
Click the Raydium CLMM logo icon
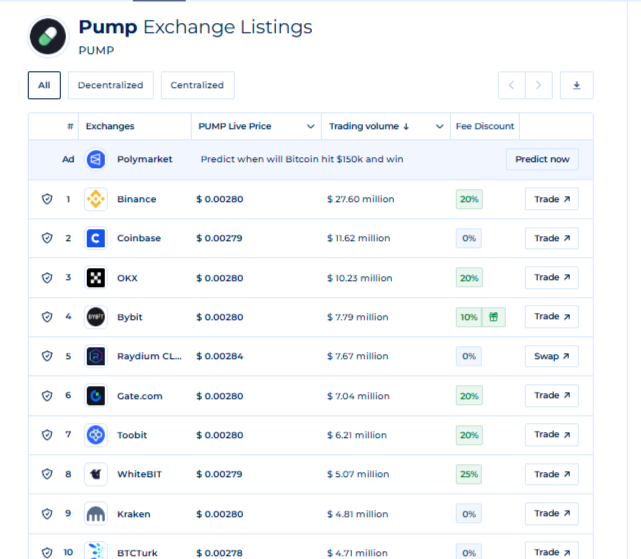click(96, 356)
